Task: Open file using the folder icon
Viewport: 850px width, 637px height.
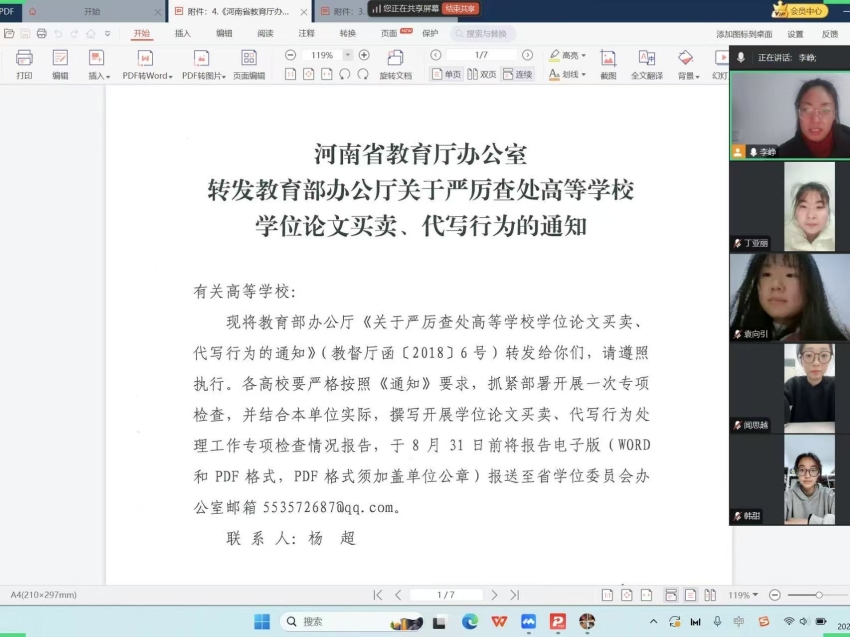Action: [x=9, y=34]
